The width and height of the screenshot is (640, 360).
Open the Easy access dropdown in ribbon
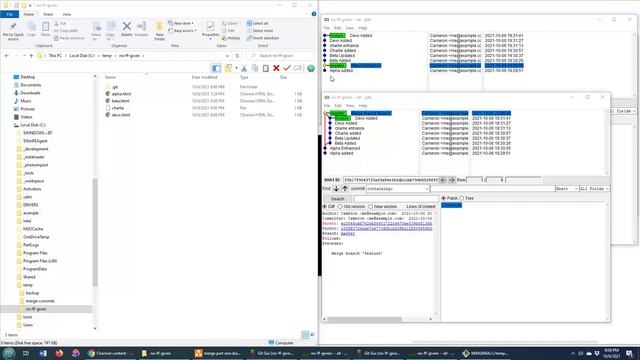pos(182,31)
